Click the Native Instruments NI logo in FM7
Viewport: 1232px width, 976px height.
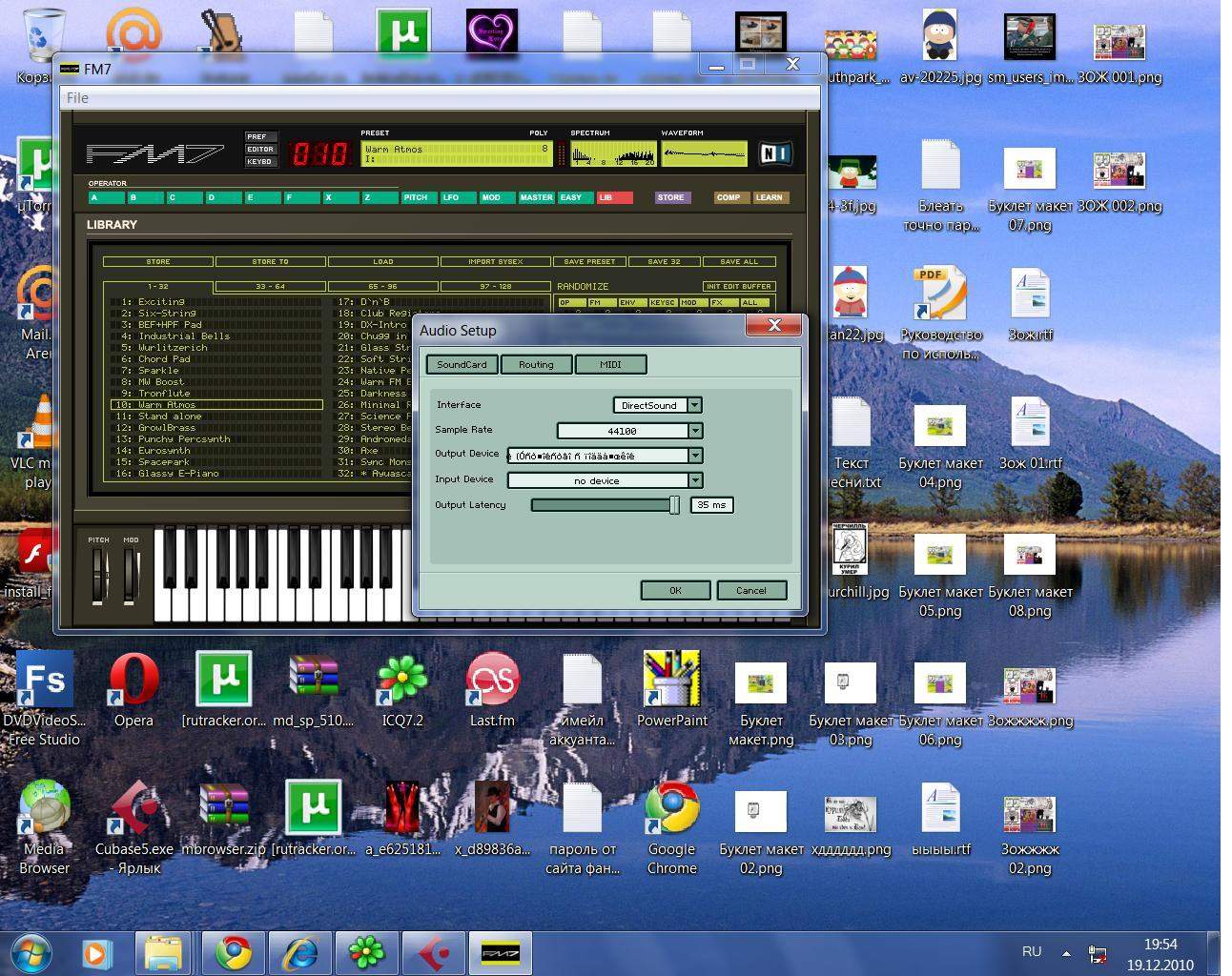(x=775, y=152)
